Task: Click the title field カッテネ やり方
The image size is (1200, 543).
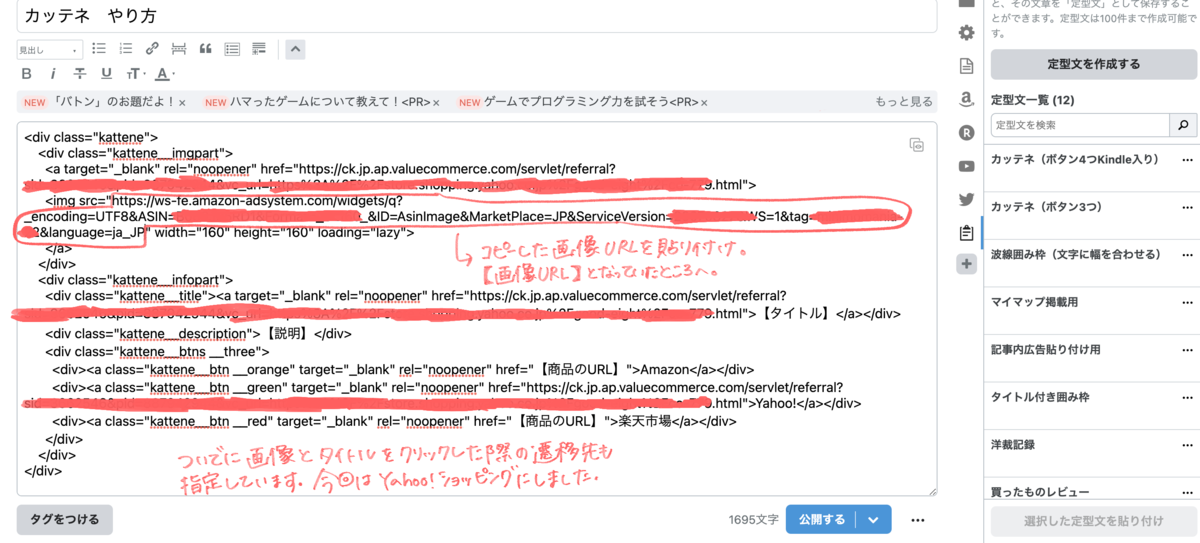Action: (x=476, y=15)
